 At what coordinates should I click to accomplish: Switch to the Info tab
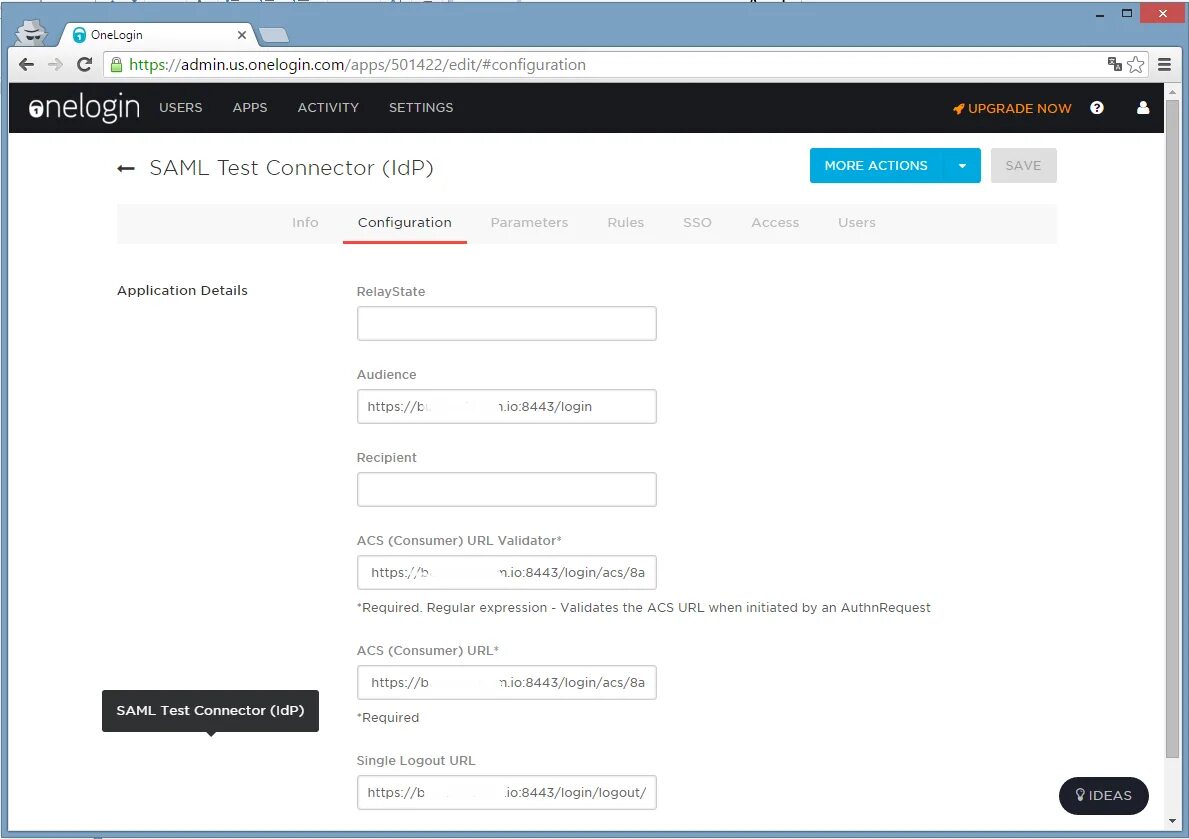click(305, 222)
